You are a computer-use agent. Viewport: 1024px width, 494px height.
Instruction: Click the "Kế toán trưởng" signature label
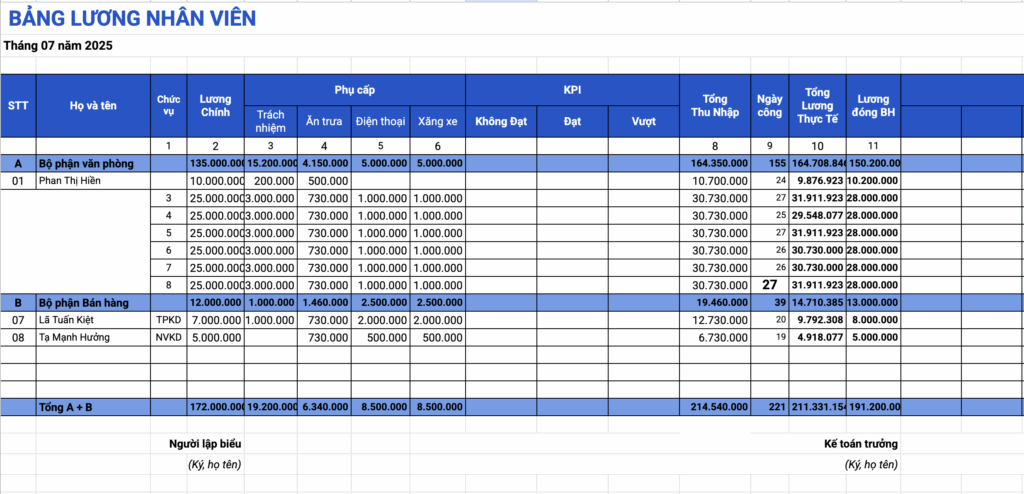click(860, 443)
